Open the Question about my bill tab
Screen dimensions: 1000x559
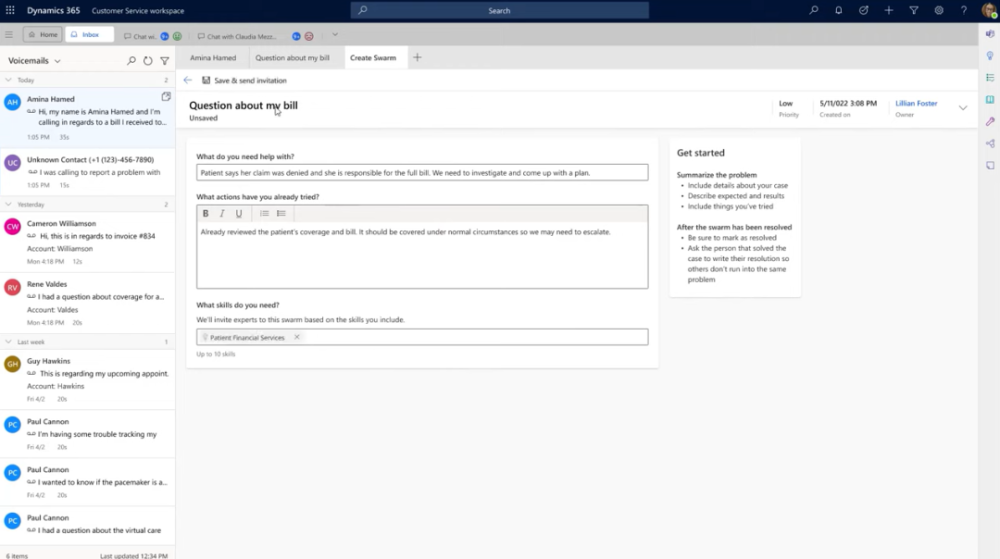[x=292, y=57]
